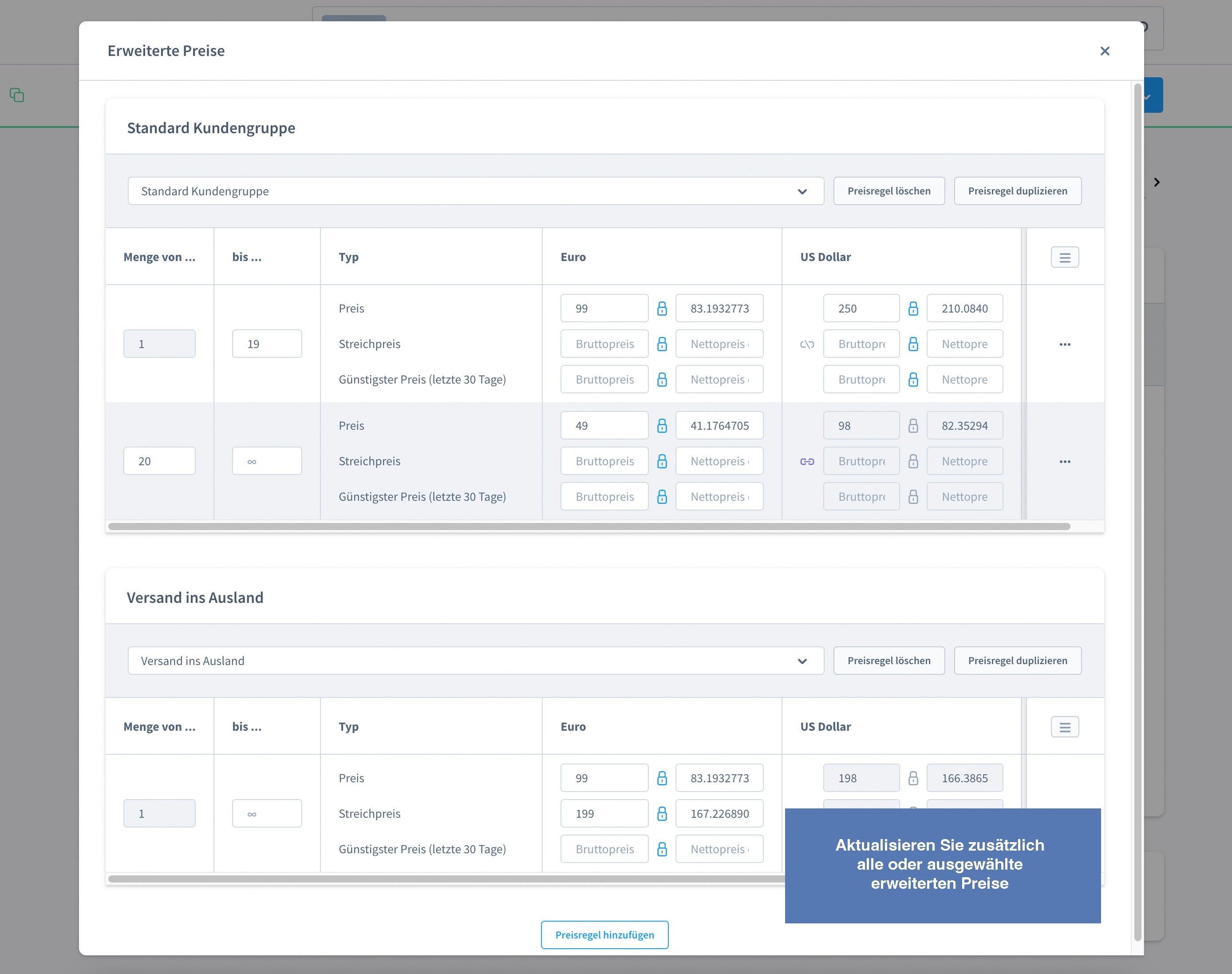Screen dimensions: 1232x974
Task: Click Euro gross price field 99 in Standard group
Action: [604, 309]
